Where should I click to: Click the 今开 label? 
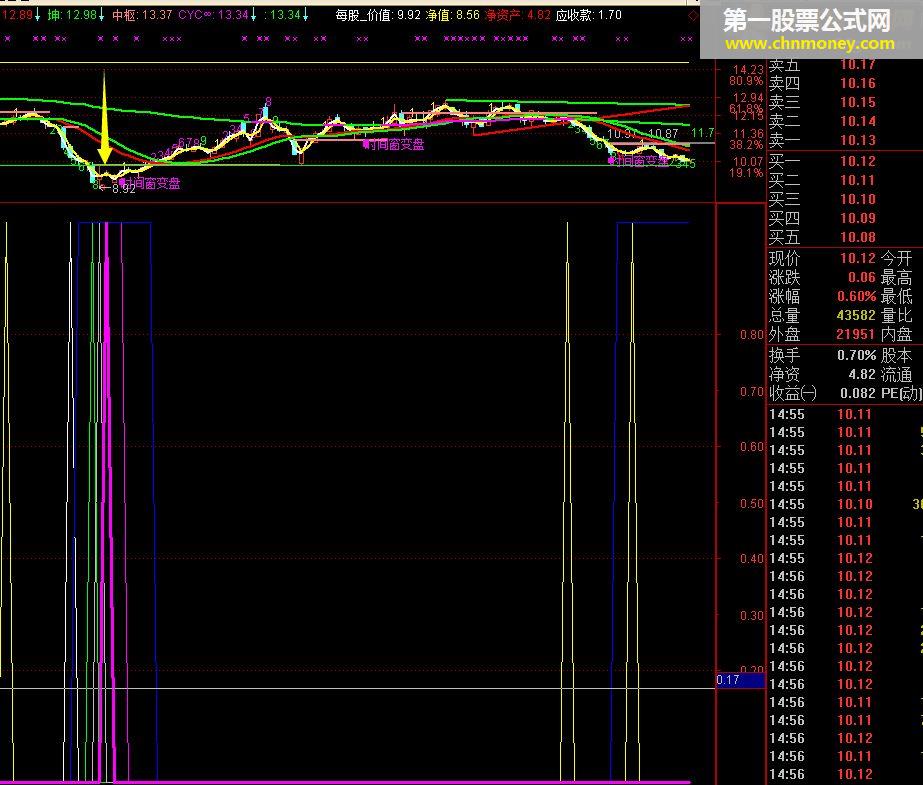coord(897,258)
